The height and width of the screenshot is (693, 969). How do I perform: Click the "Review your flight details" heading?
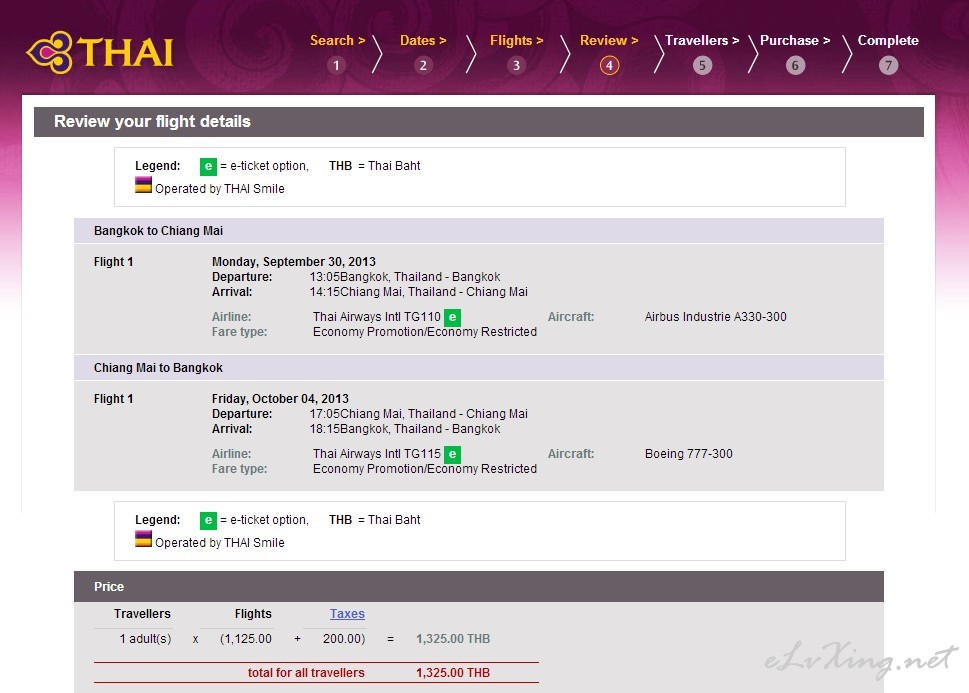(x=152, y=121)
